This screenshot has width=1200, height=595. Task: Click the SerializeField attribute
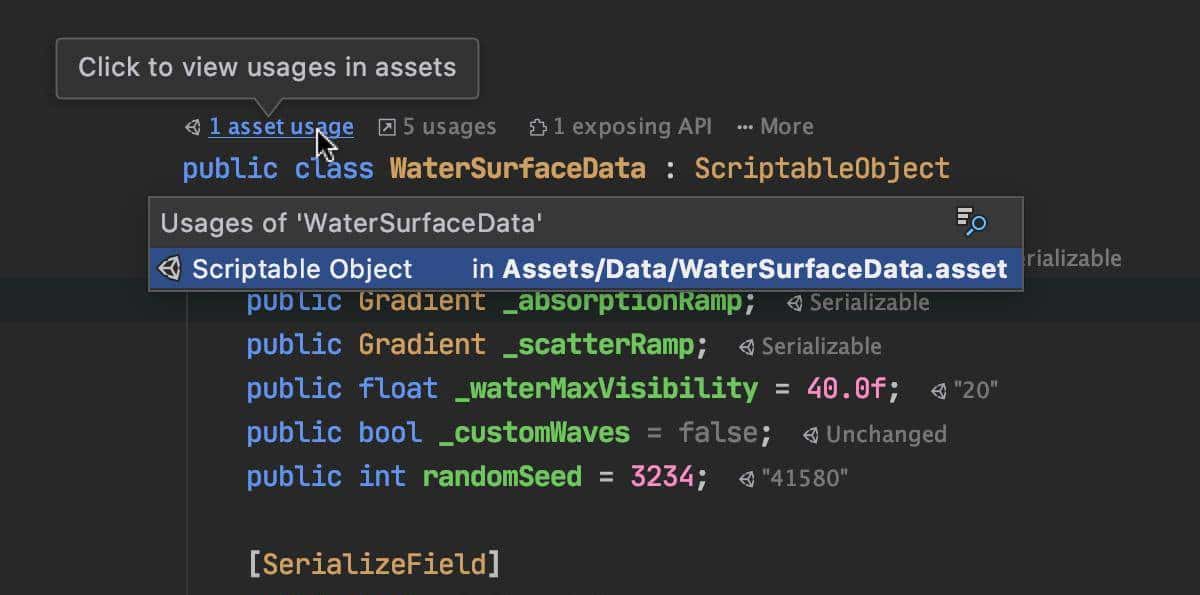(373, 564)
